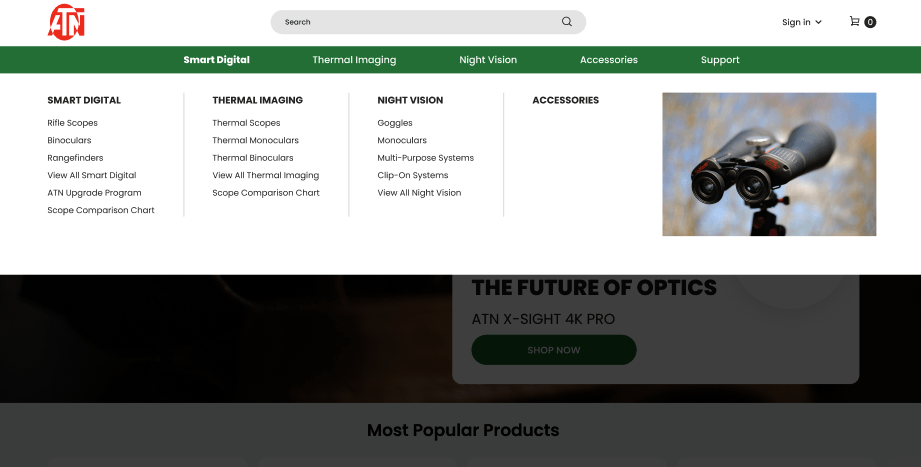Image resolution: width=921 pixels, height=467 pixels.
Task: Go to Goggles
Action: point(395,123)
